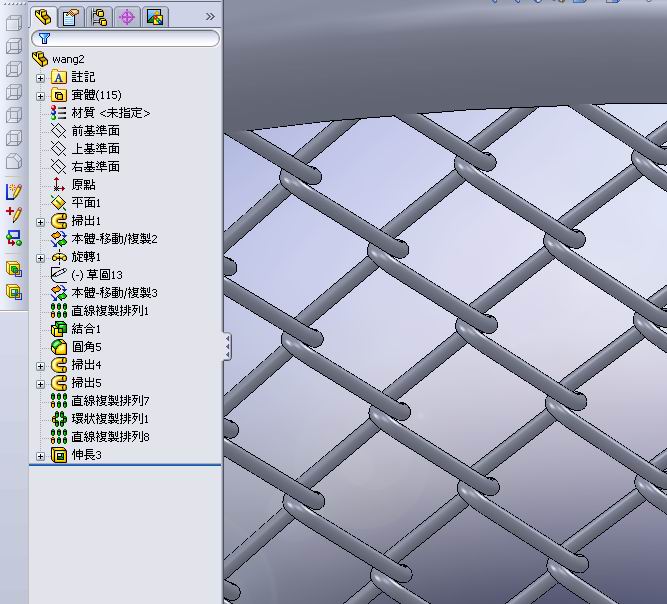Select 直線複製排列8 linear pattern icon
The height and width of the screenshot is (604, 667).
(x=59, y=436)
